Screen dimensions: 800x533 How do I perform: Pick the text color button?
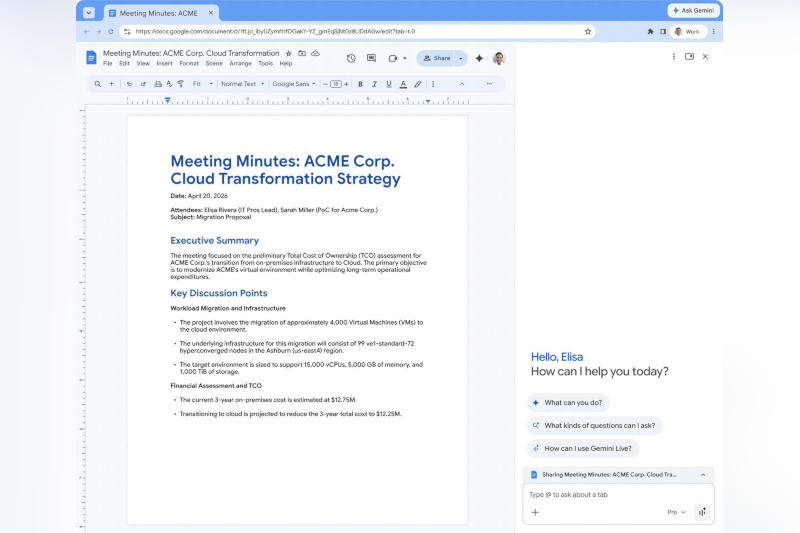point(403,84)
